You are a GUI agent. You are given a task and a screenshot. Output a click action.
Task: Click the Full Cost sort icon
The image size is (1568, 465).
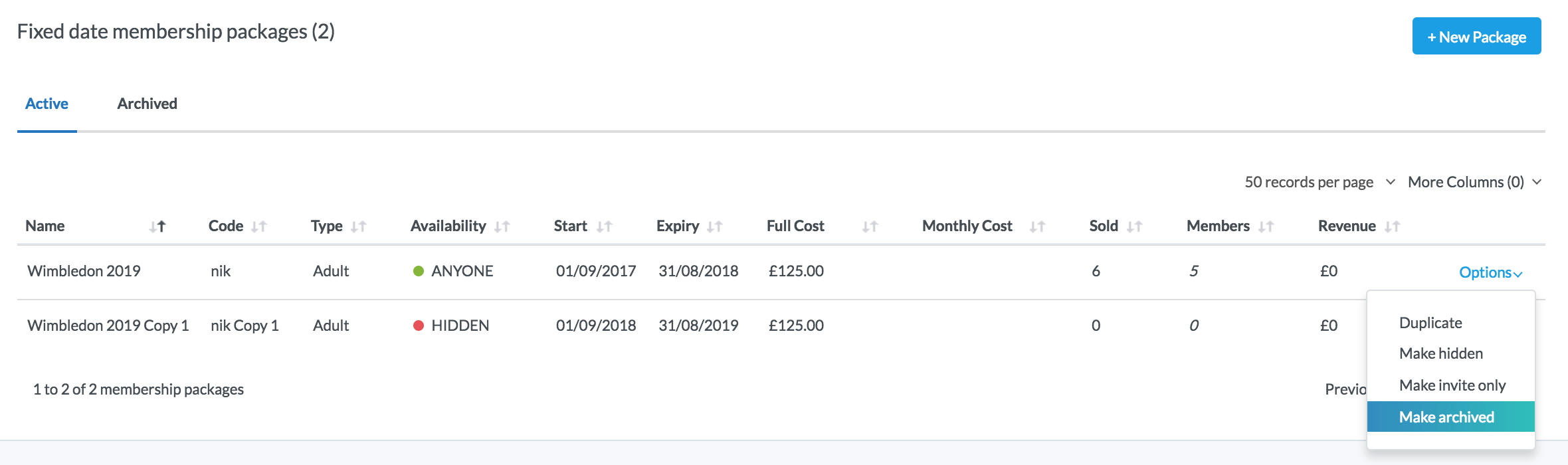point(870,227)
